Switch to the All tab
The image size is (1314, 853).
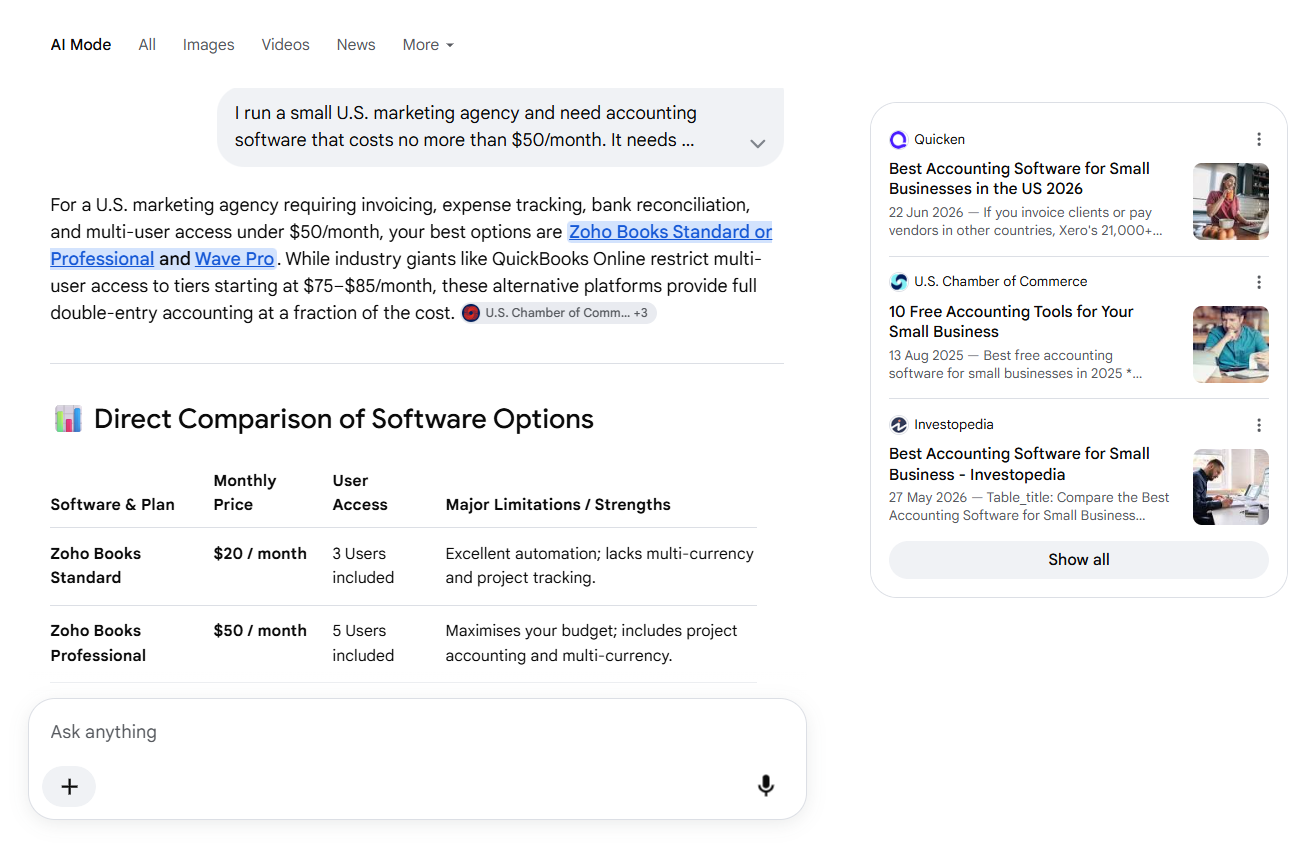147,45
